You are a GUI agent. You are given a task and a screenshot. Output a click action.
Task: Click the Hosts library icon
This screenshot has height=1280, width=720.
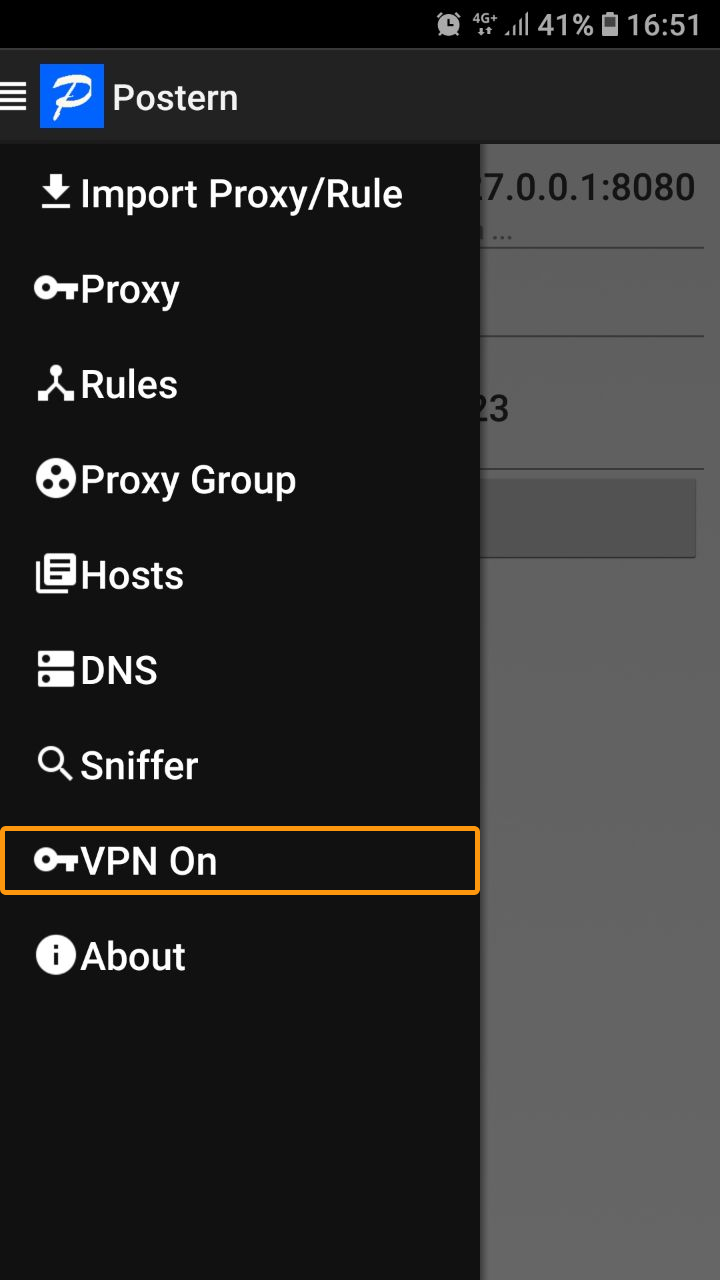coord(56,575)
